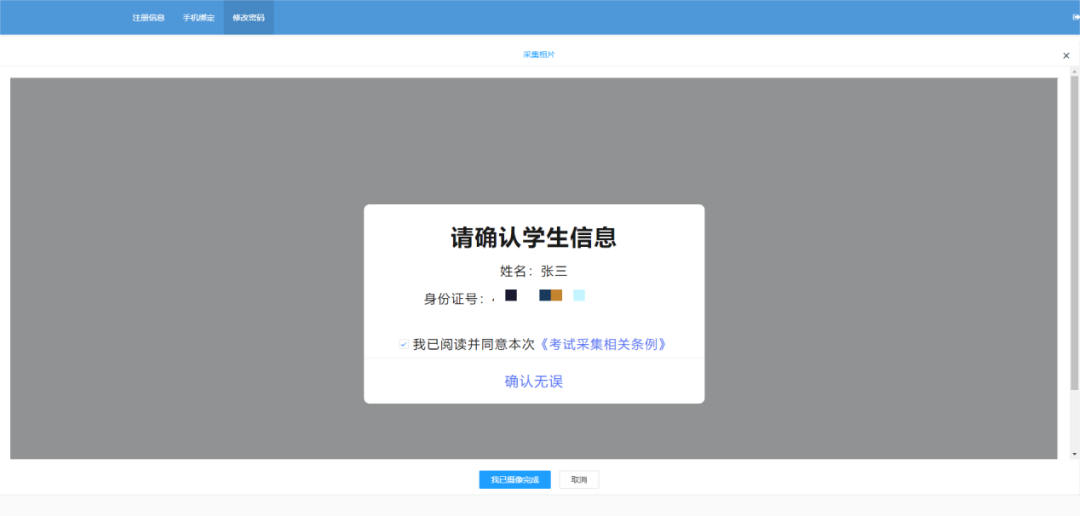Viewport: 1080px width, 516px height.
Task: Toggle the 我已阅读并同意 agreement checkbox
Action: (404, 344)
